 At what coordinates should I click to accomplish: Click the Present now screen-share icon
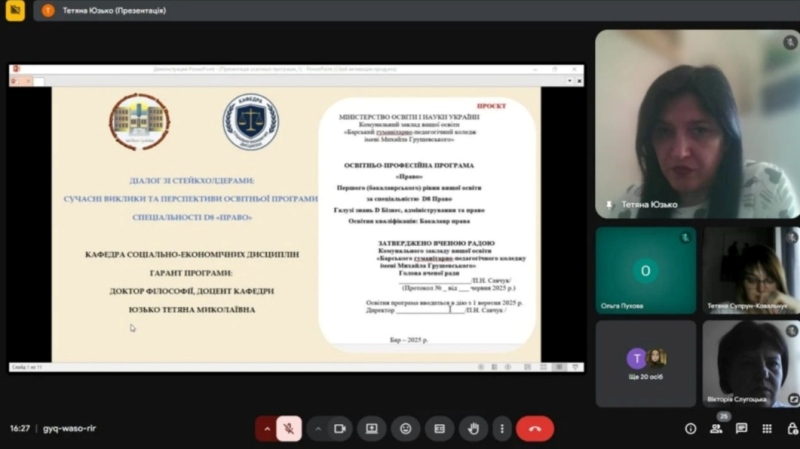(372, 429)
